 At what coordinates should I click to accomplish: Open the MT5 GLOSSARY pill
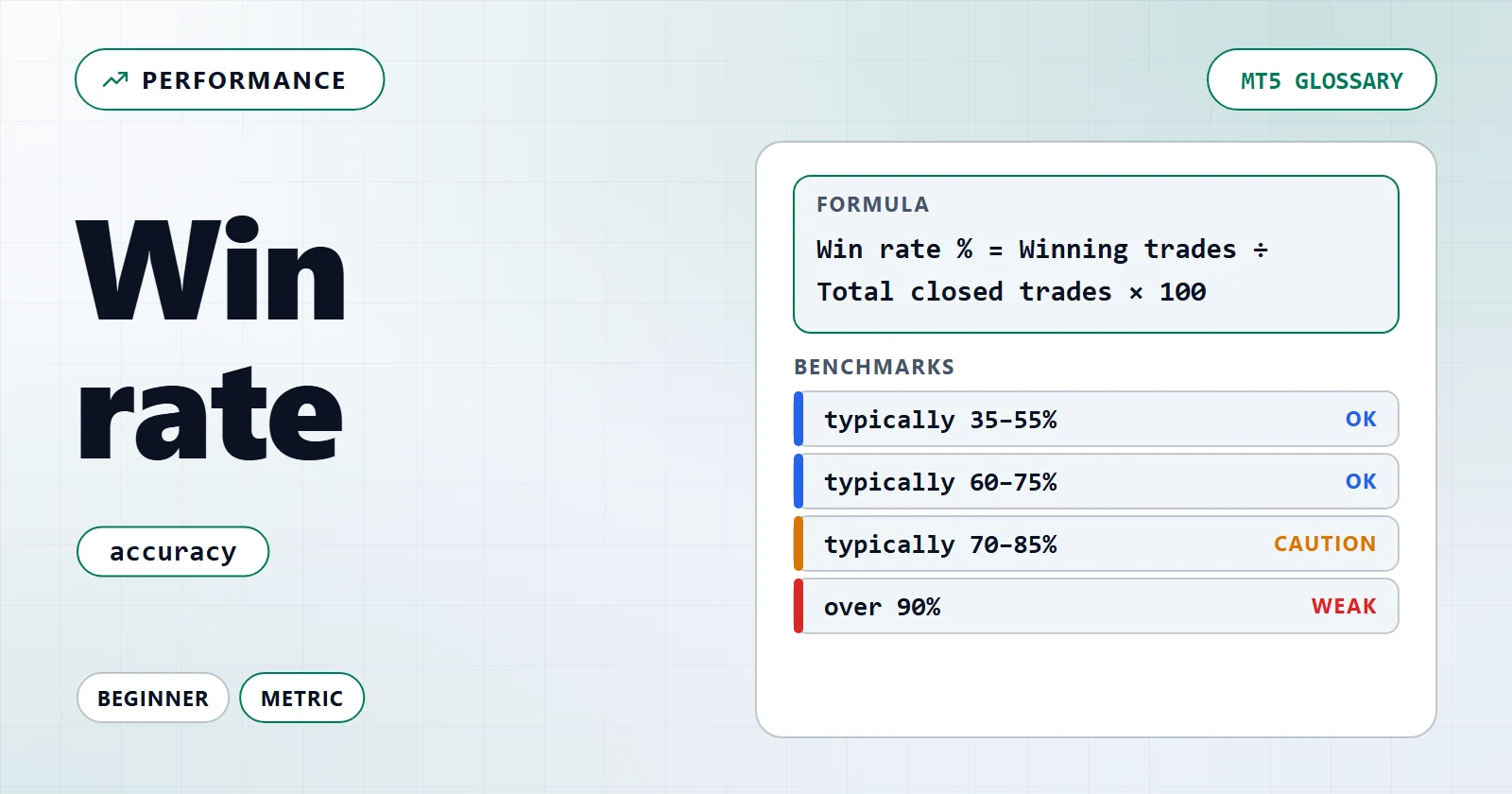tap(1321, 79)
